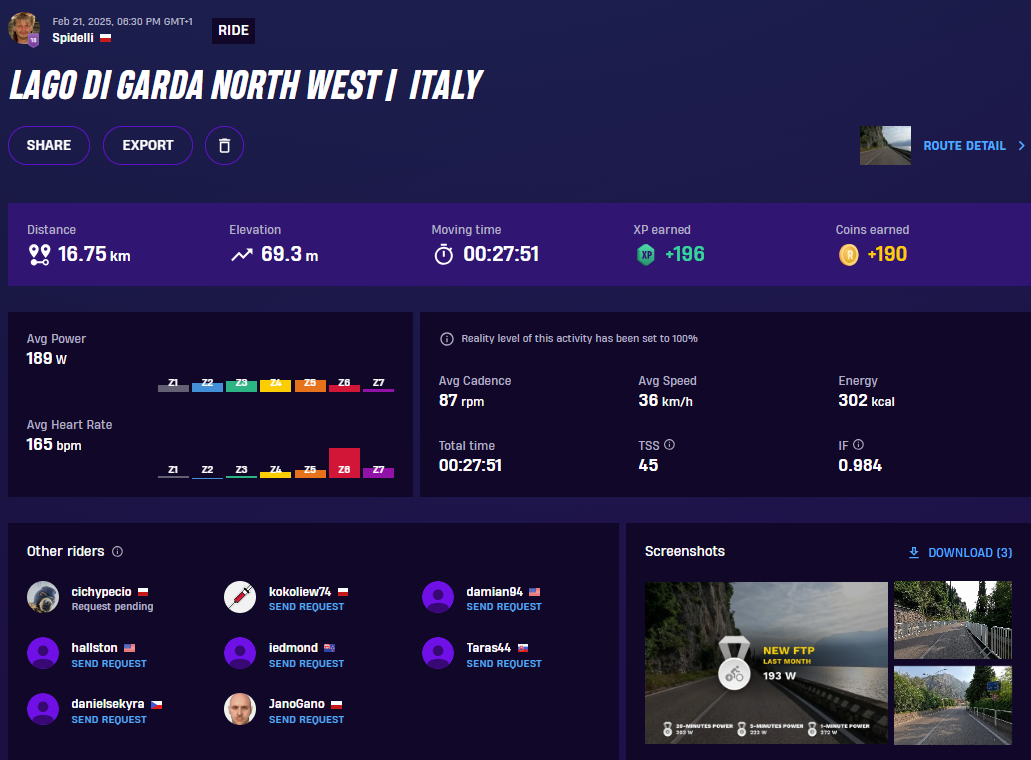Viewport: 1031px width, 760px height.
Task: Click the reality level info icon
Action: (447, 339)
